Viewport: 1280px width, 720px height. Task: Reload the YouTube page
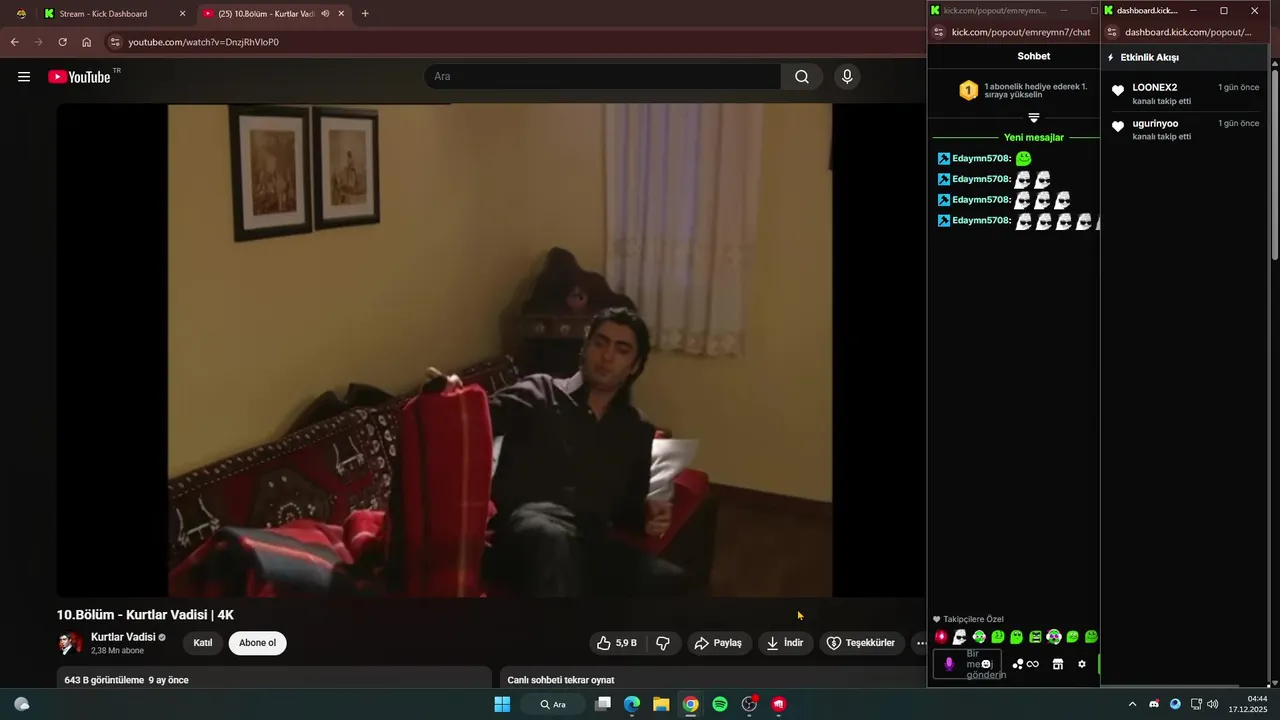pyautogui.click(x=62, y=42)
